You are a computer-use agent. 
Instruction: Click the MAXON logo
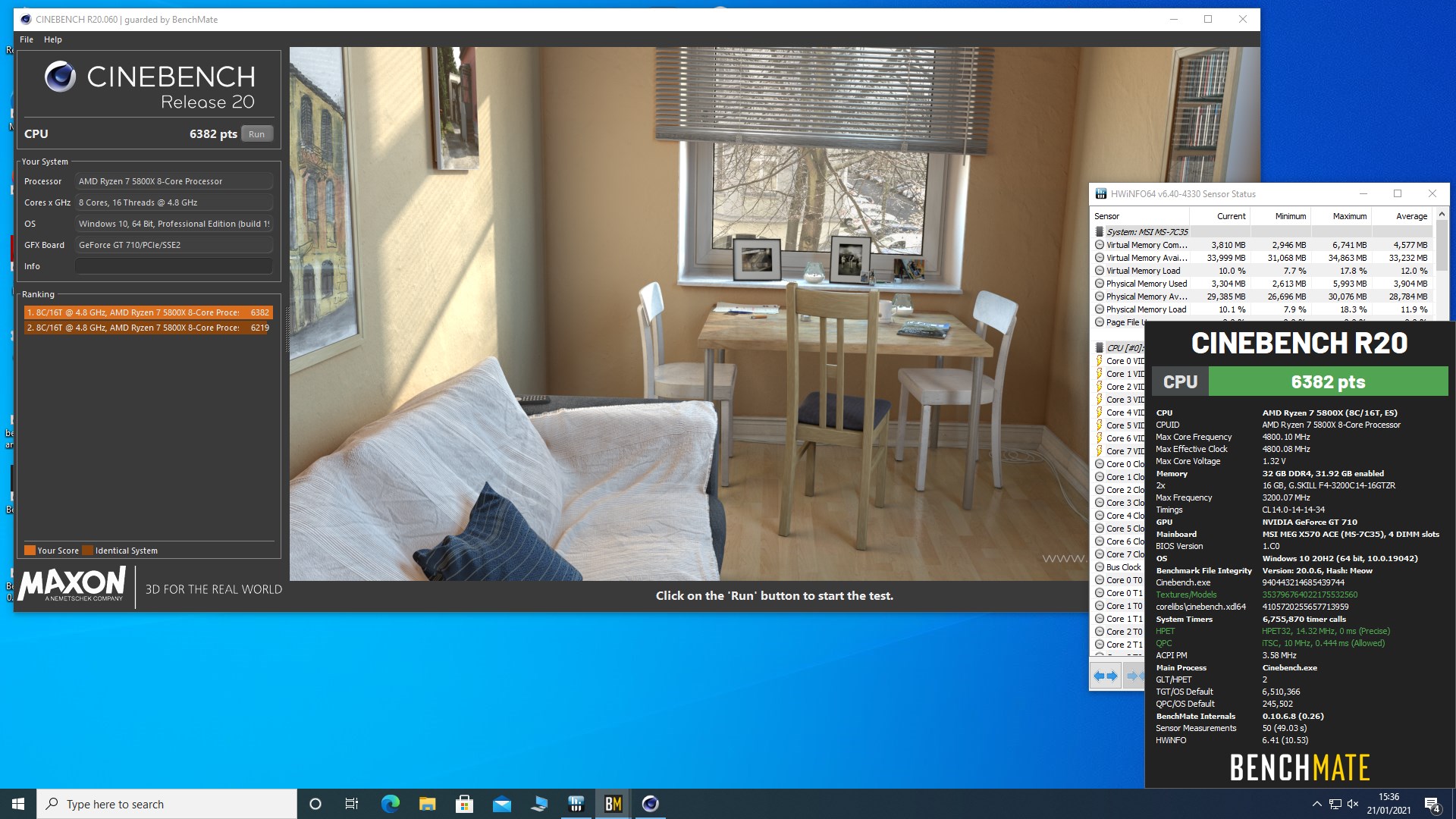(x=71, y=585)
